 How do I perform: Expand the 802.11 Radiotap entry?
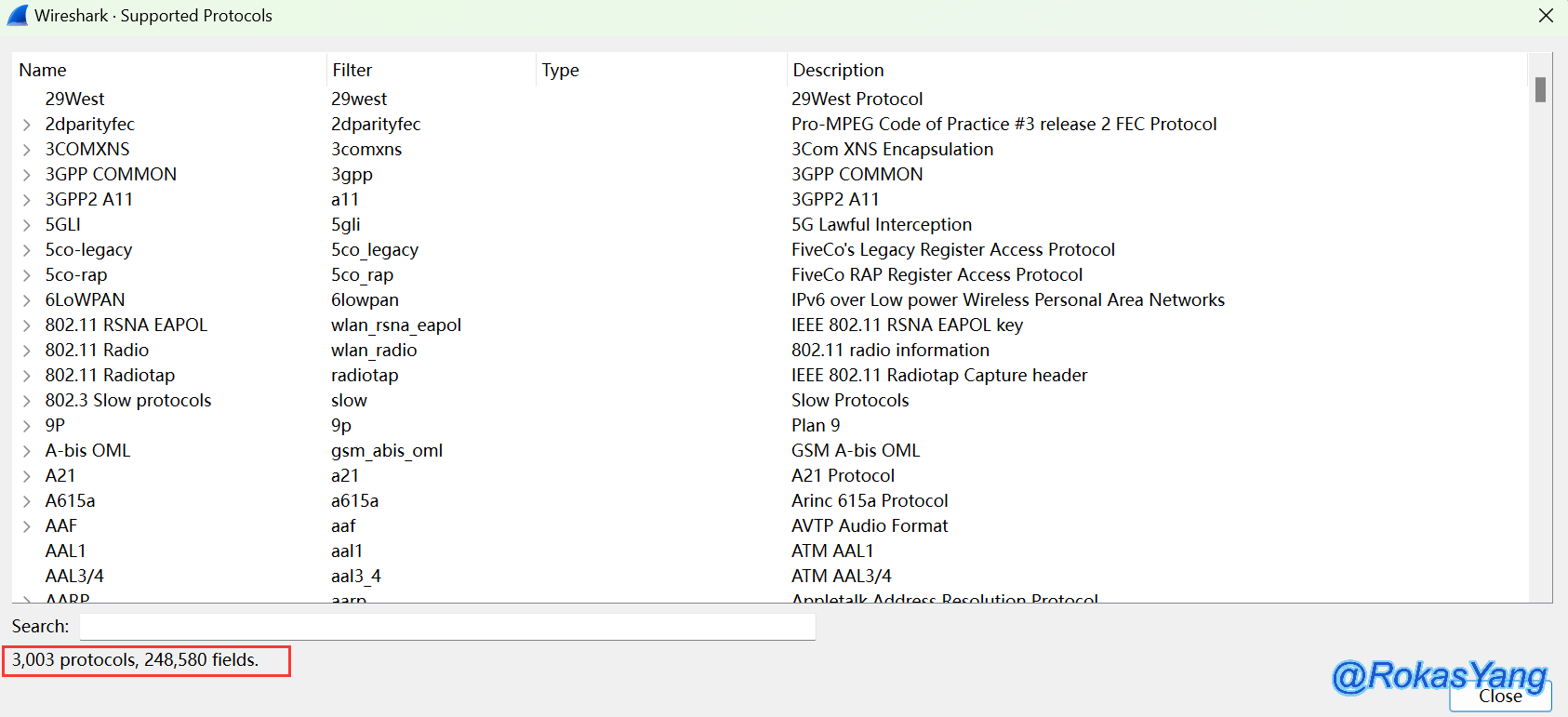(27, 376)
